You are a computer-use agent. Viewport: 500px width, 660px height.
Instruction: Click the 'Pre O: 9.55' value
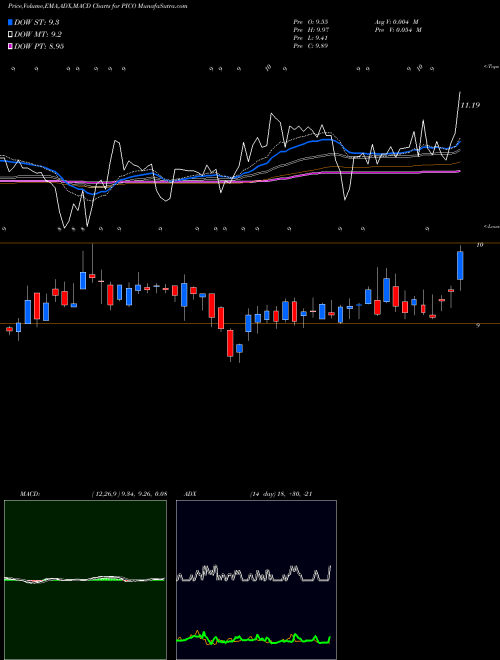[311, 21]
